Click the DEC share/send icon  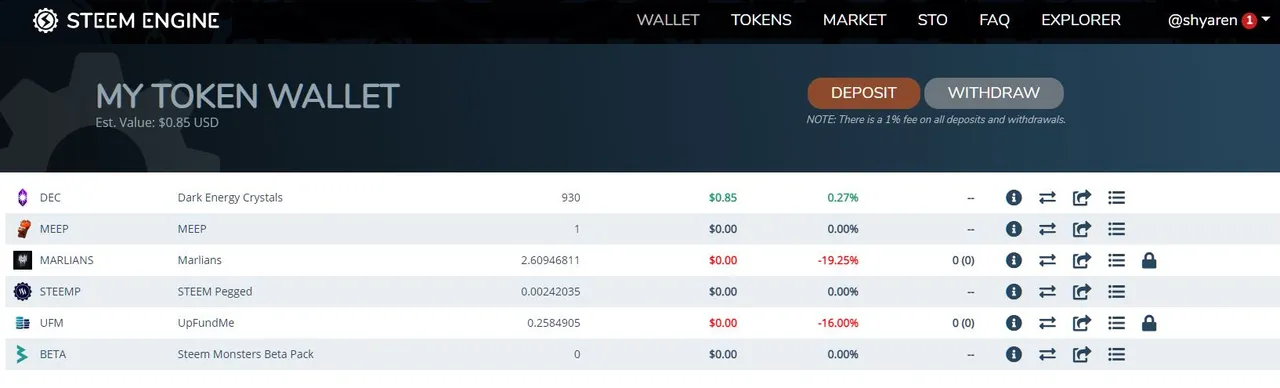click(1082, 198)
